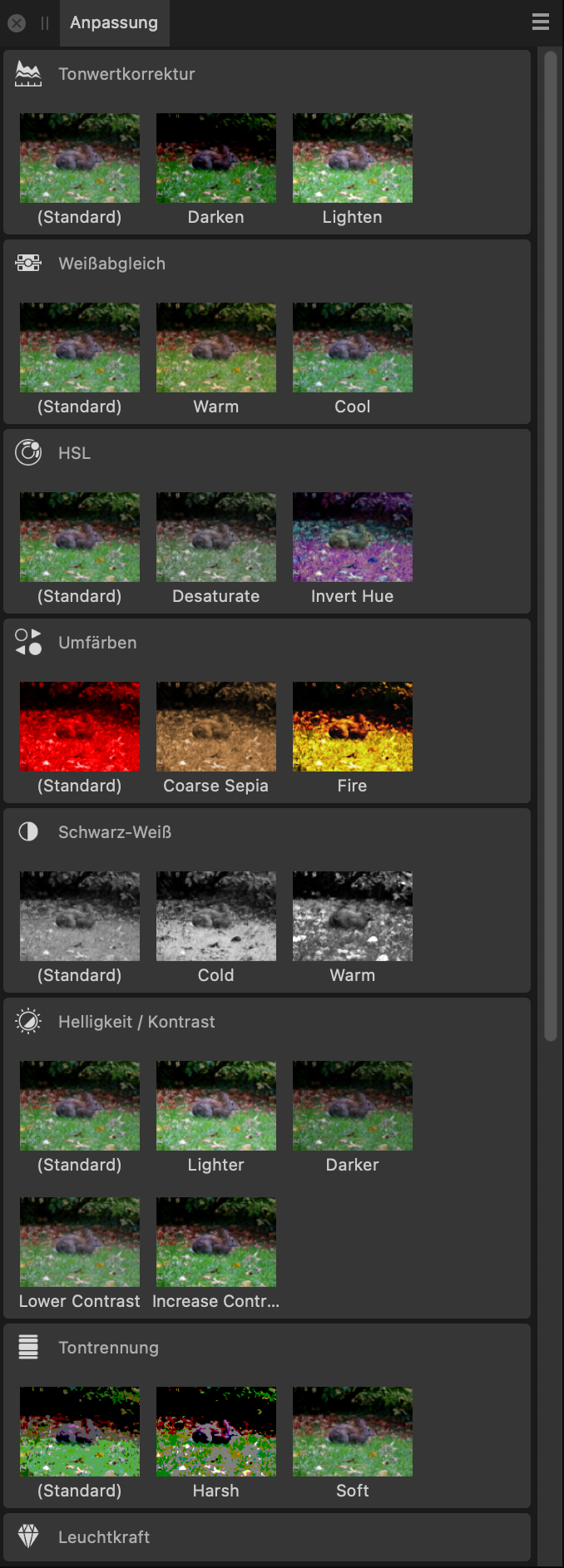Apply the Darken levels preset
564x1568 pixels.
click(x=216, y=158)
